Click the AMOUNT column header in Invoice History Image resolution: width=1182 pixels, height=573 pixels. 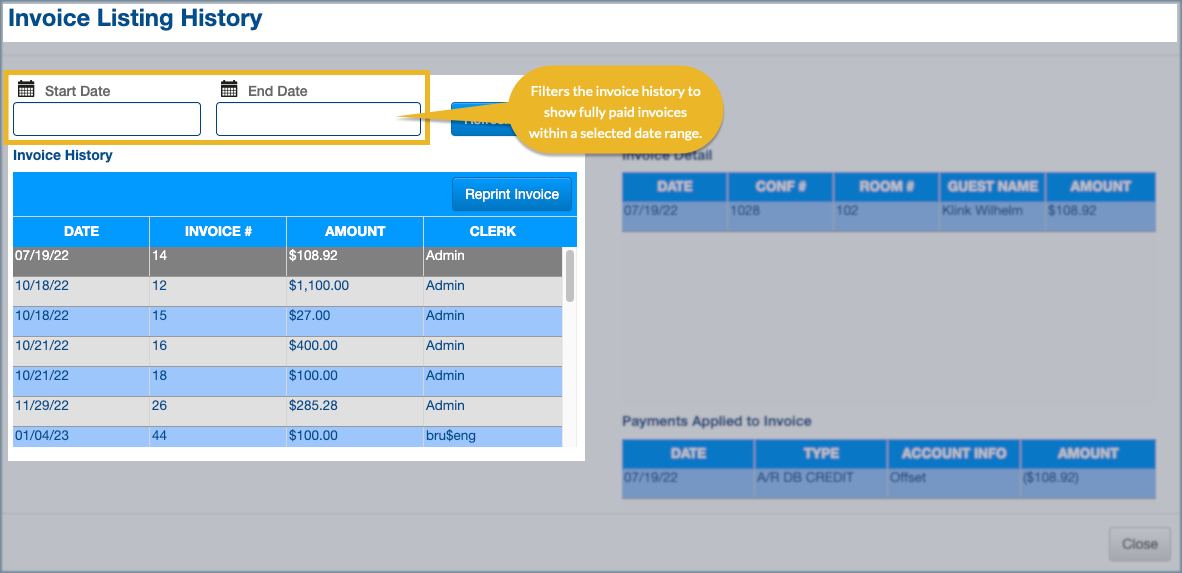[x=355, y=231]
